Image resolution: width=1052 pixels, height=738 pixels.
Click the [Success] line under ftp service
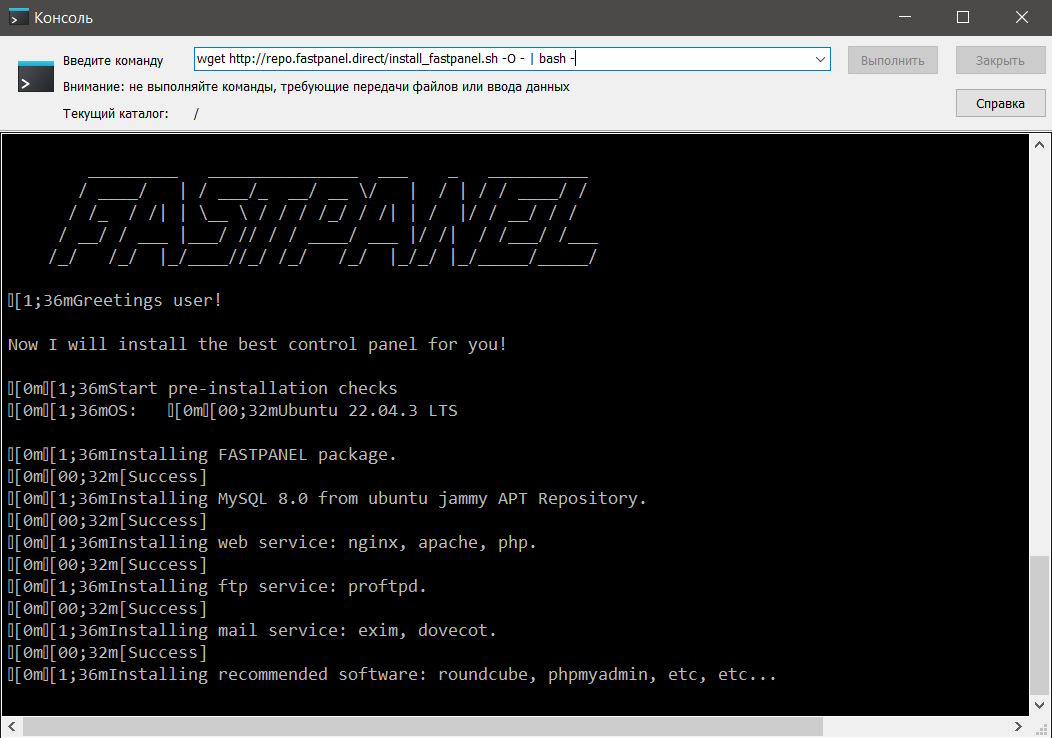coord(107,609)
